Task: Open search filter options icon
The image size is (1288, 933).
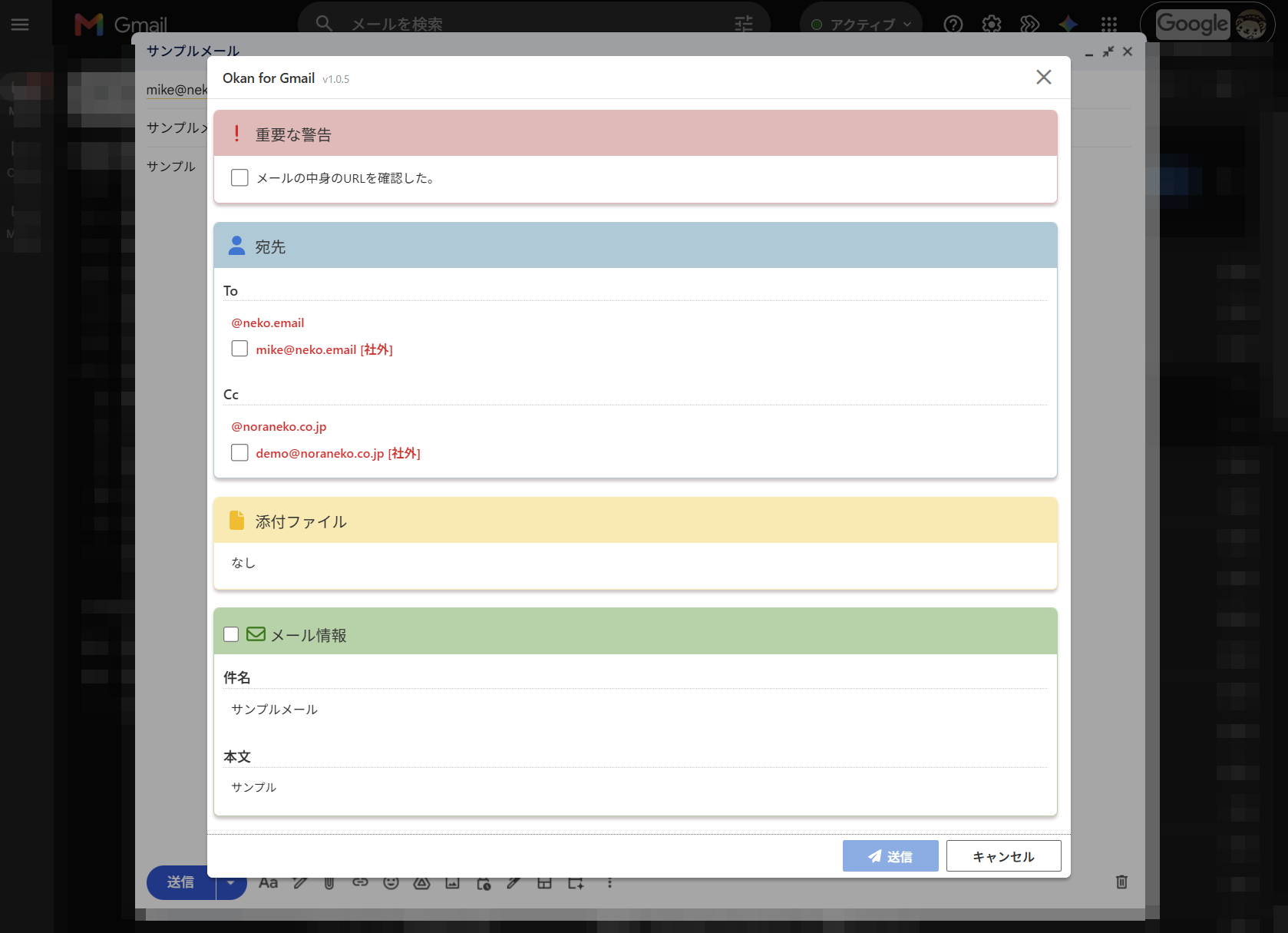Action: [x=744, y=24]
